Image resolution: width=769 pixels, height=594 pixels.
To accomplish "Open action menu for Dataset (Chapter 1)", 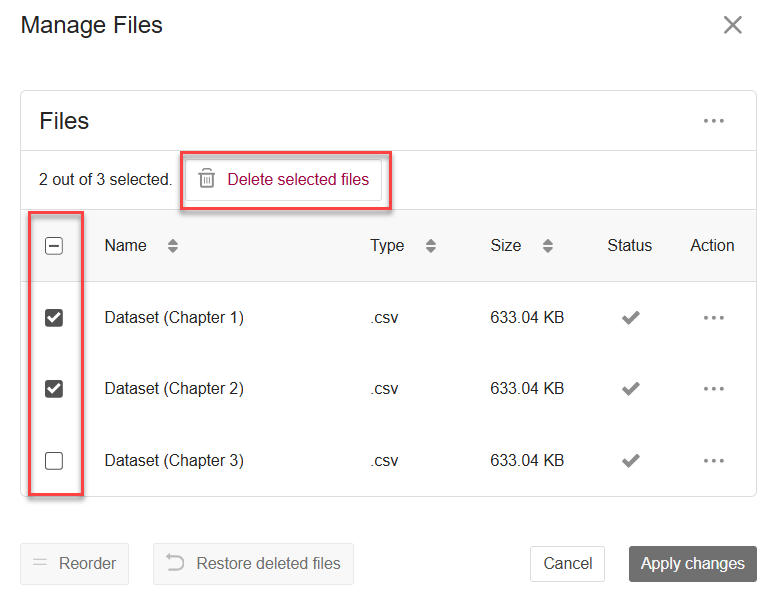I will [x=713, y=317].
